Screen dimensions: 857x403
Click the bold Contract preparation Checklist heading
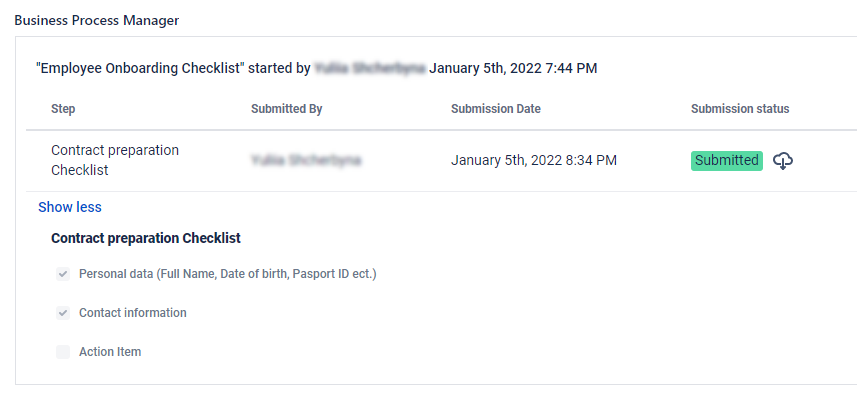(145, 239)
